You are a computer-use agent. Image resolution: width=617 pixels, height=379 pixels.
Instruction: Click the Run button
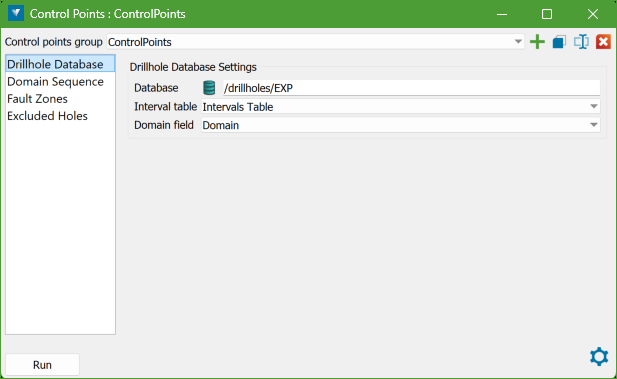tap(42, 365)
